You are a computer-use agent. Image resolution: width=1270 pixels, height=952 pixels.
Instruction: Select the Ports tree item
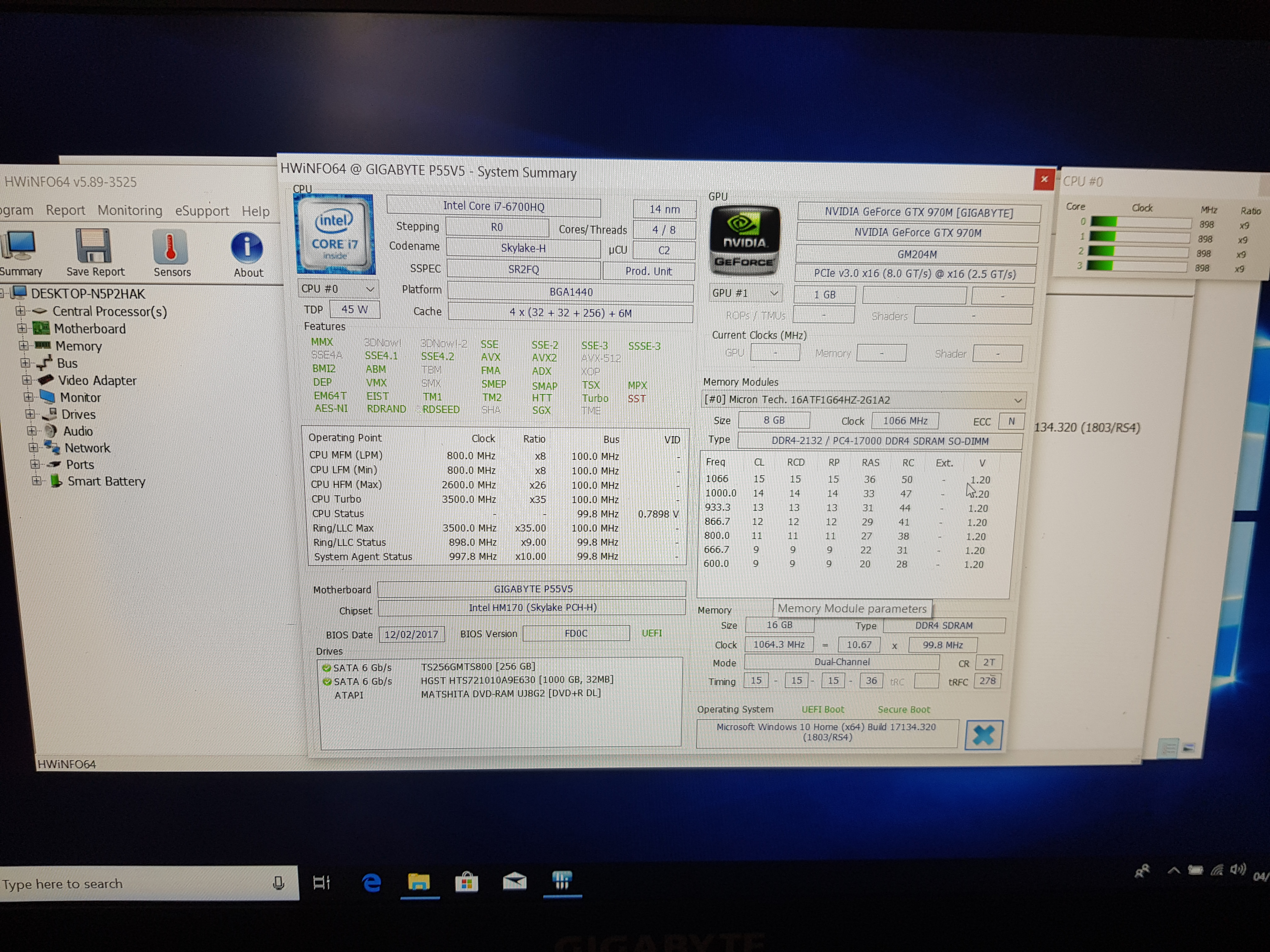(79, 464)
